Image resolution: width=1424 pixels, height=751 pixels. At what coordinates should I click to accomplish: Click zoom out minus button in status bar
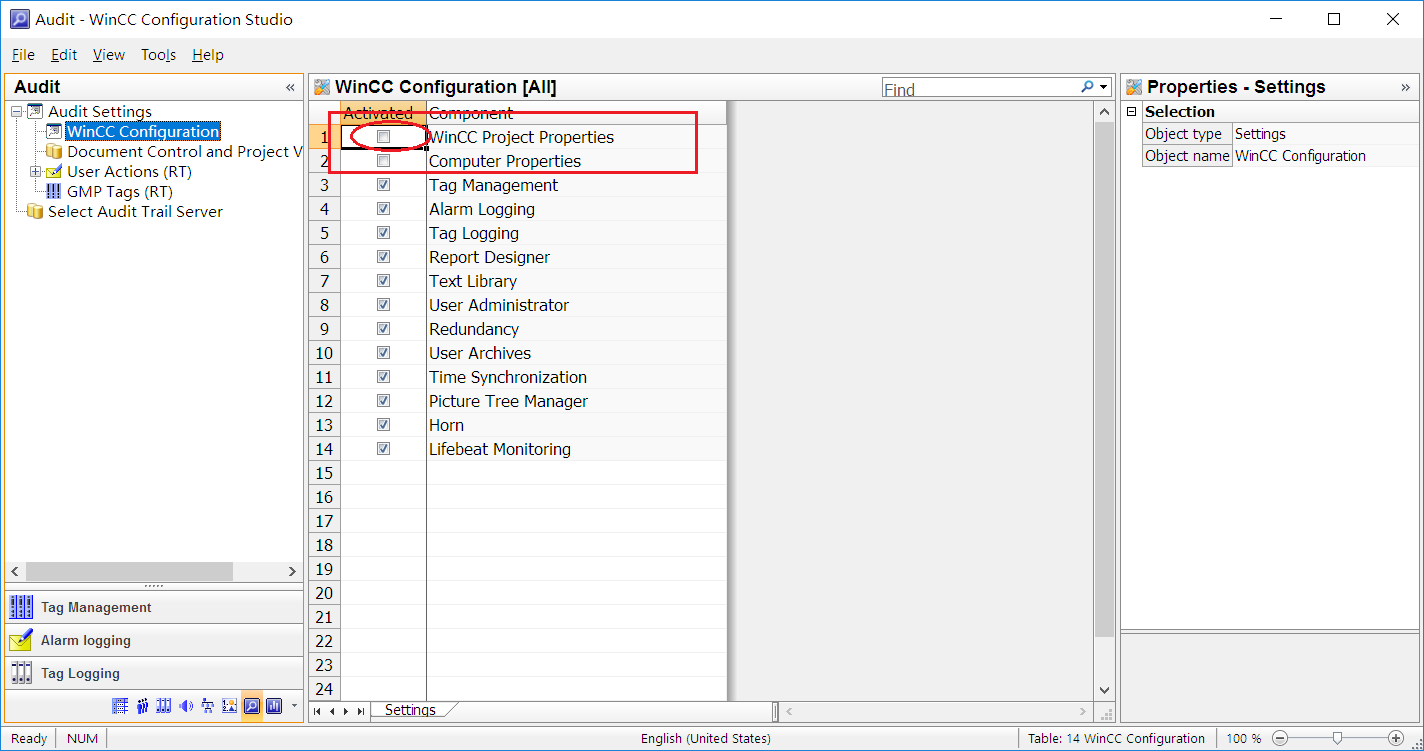(1279, 738)
